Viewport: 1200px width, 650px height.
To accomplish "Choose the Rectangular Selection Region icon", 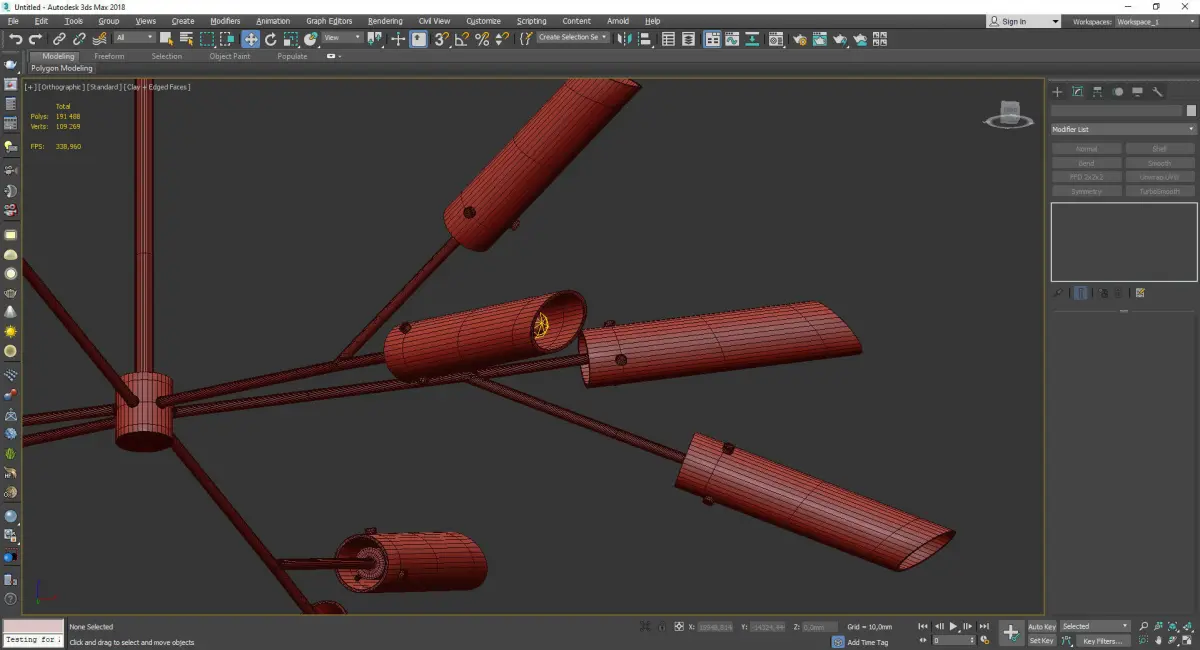I will click(x=207, y=39).
